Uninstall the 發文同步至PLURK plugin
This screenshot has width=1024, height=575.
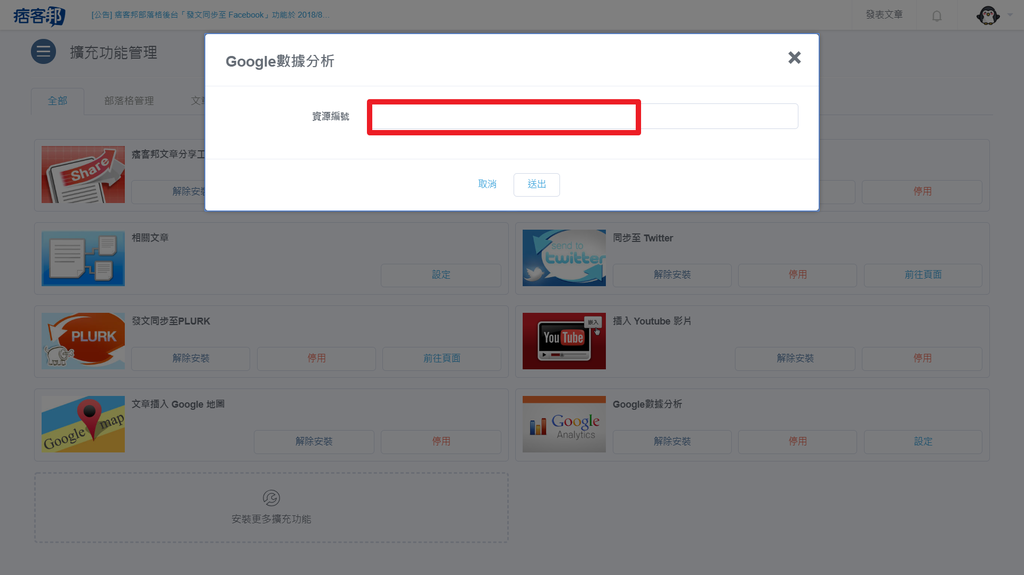191,358
